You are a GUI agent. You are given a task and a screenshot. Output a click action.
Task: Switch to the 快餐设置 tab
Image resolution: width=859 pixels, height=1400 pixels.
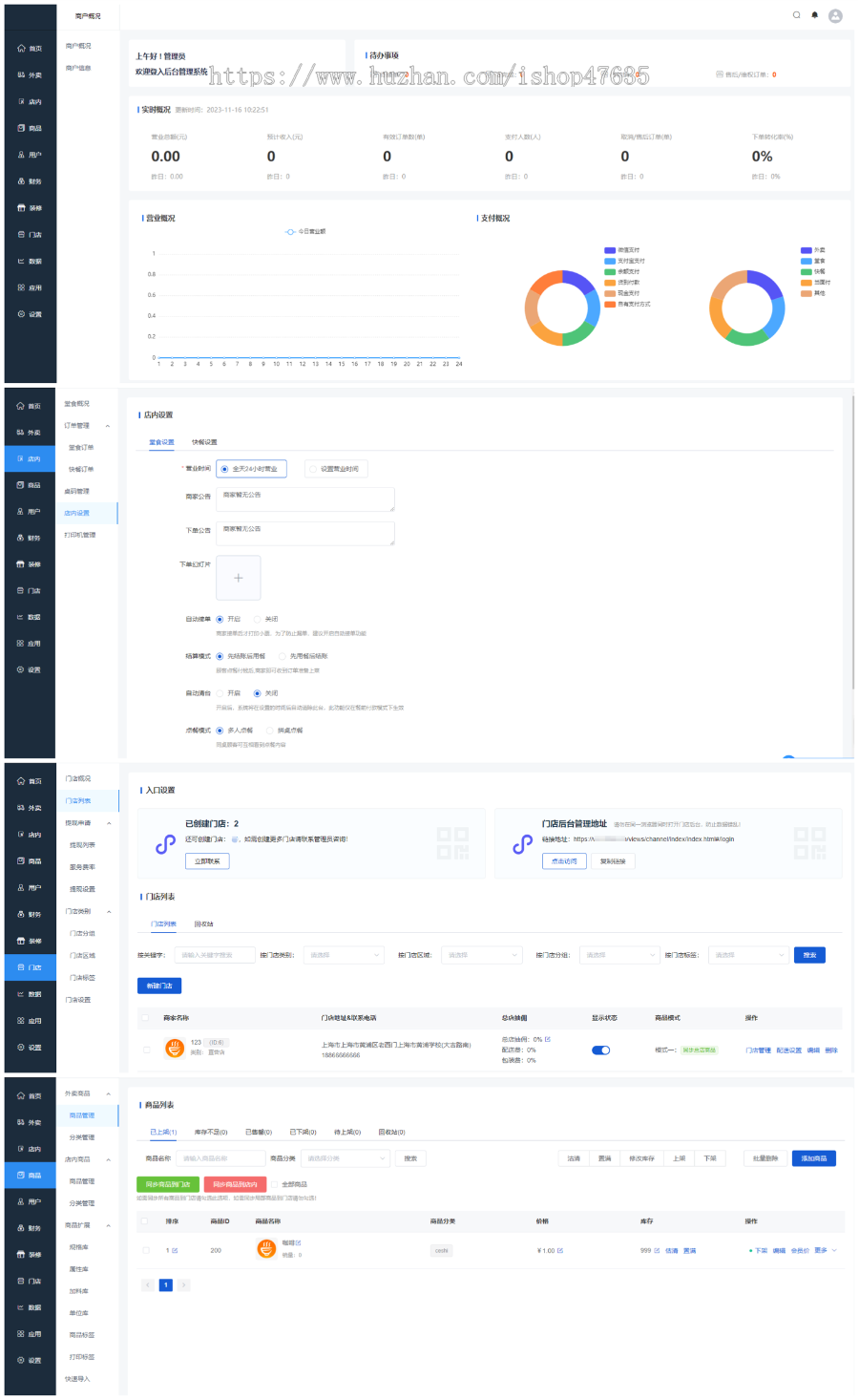point(204,442)
